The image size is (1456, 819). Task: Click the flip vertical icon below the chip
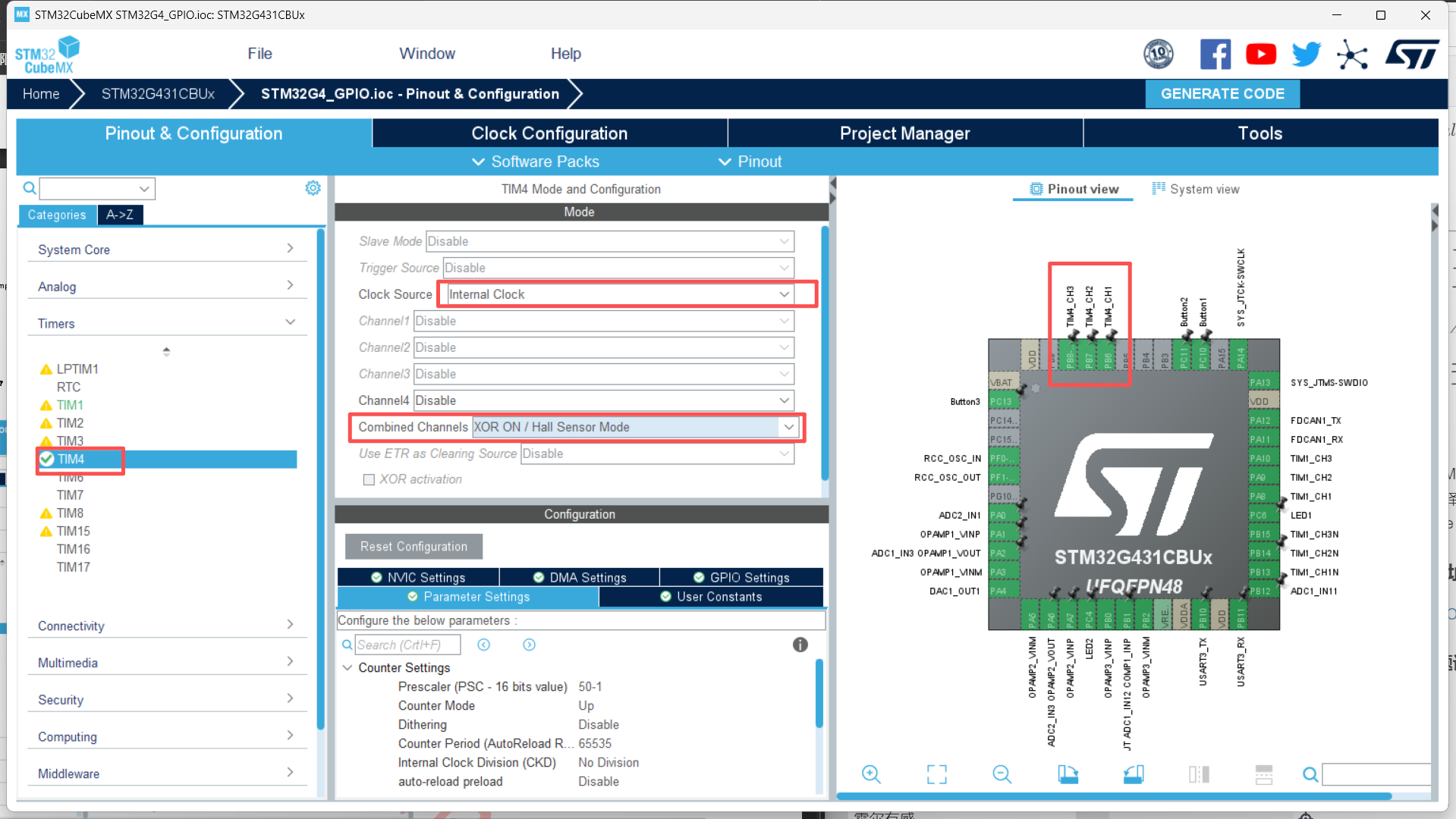(1264, 774)
